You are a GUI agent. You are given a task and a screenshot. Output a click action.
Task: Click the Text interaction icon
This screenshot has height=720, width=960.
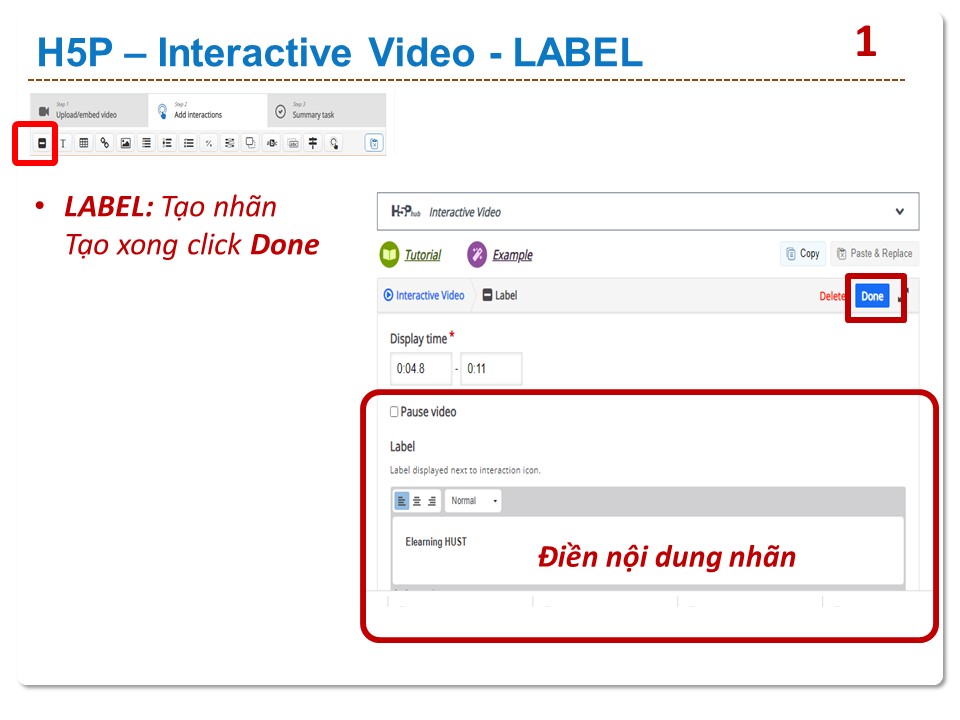(63, 144)
